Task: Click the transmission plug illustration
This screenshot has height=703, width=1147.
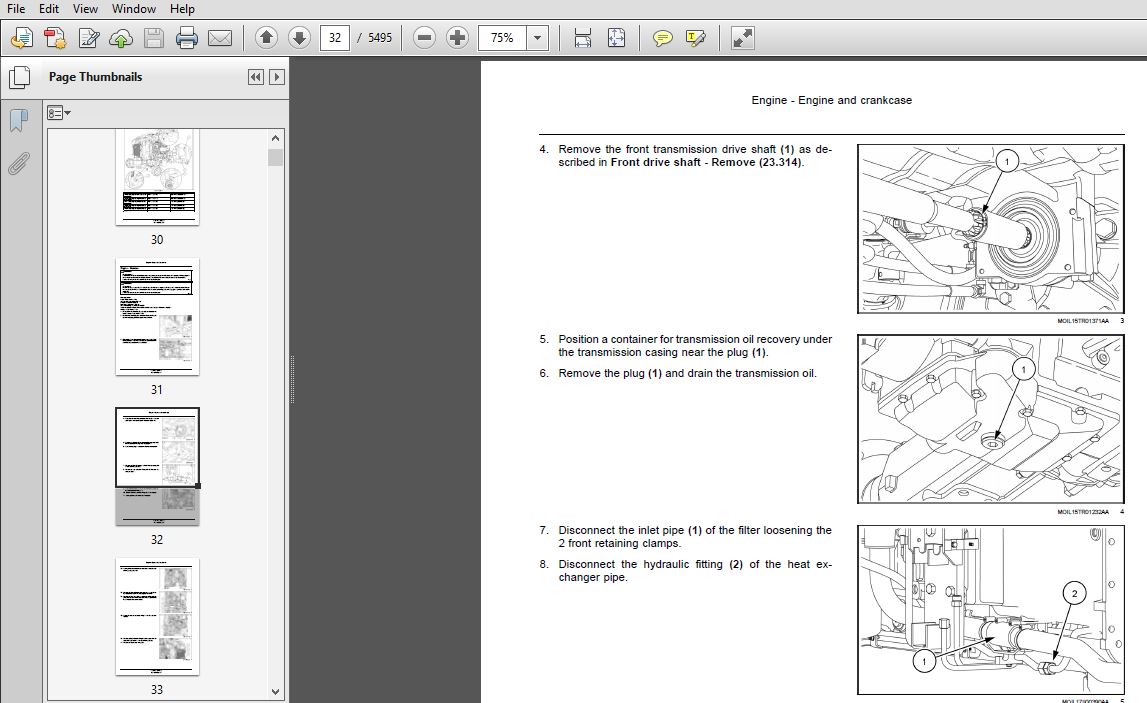Action: 990,419
